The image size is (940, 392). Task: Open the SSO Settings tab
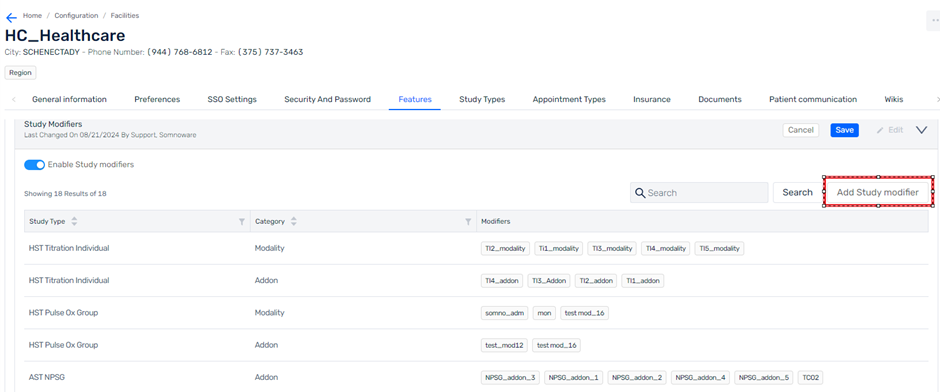(x=232, y=99)
